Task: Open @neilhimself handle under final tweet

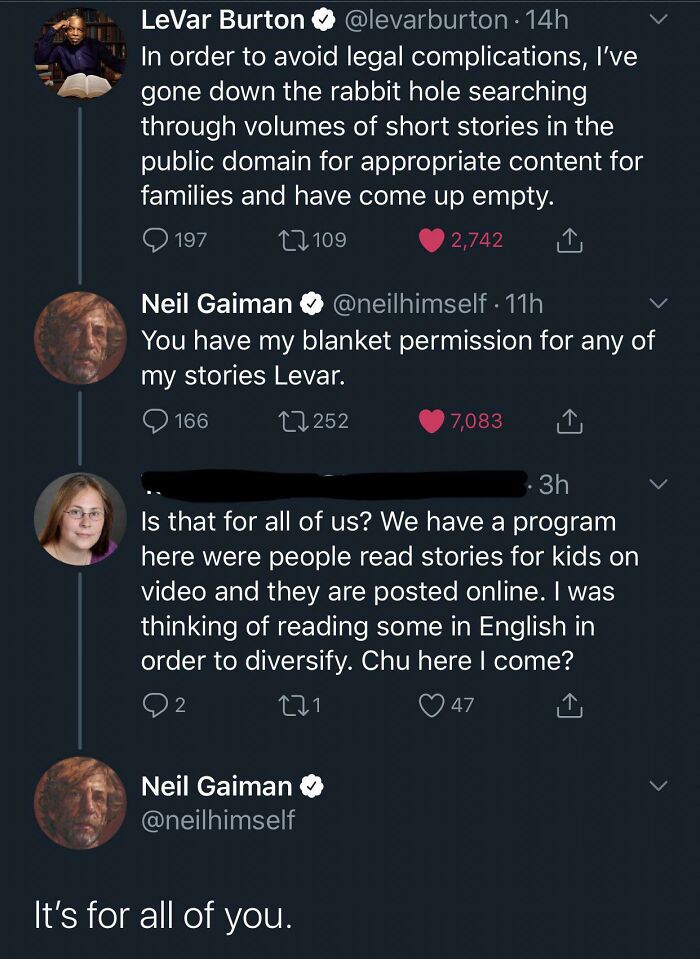Action: 218,820
